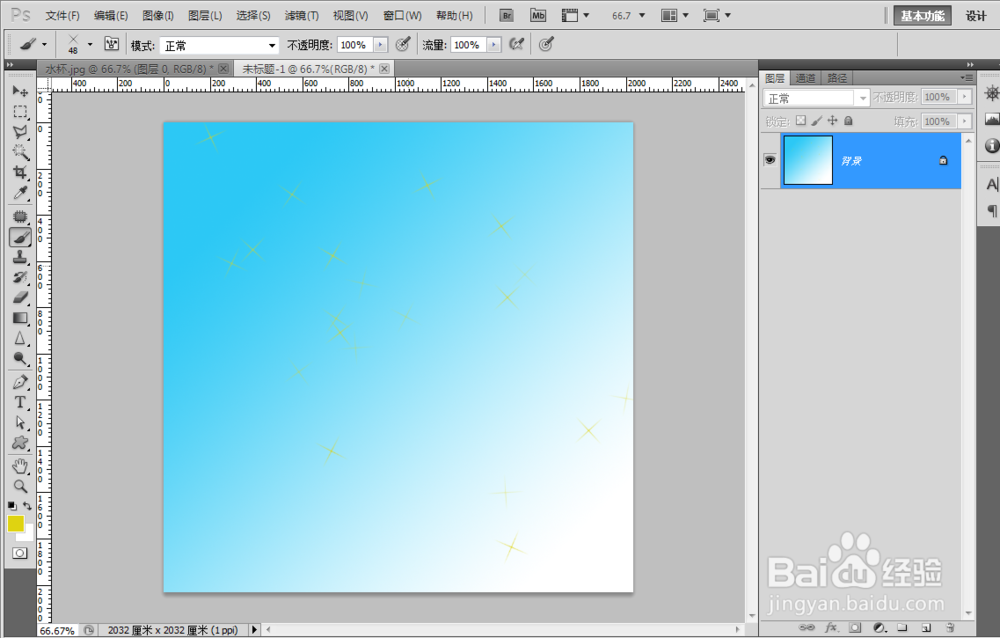Select the Eyedropper tool
The height and width of the screenshot is (638, 1000).
(20, 193)
